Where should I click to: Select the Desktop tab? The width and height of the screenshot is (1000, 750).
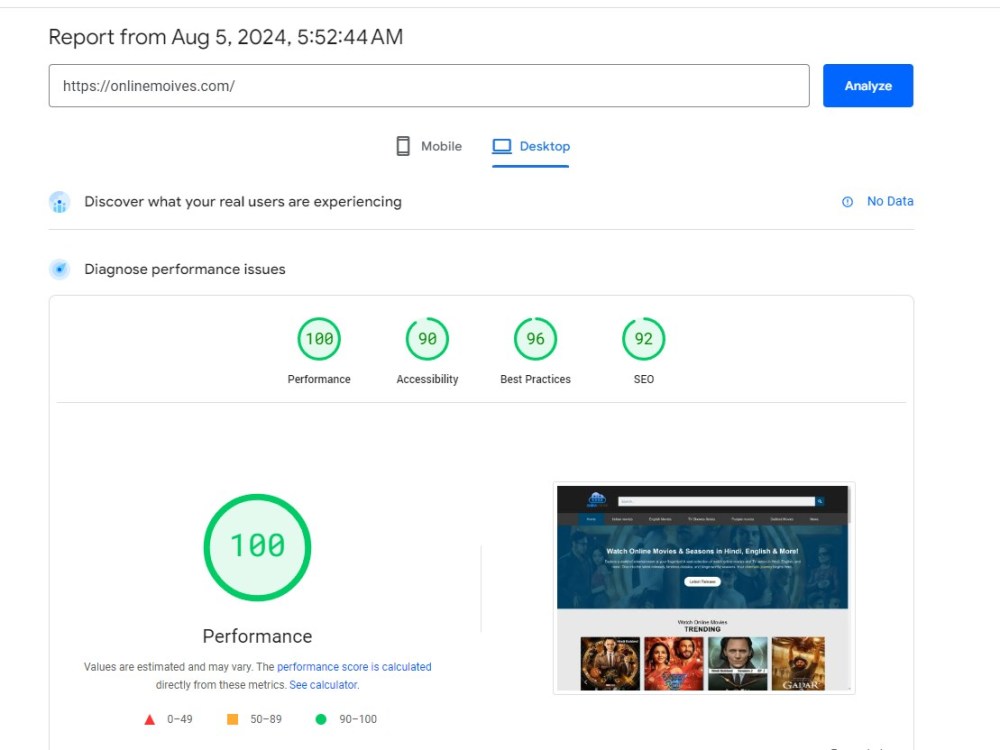point(531,147)
